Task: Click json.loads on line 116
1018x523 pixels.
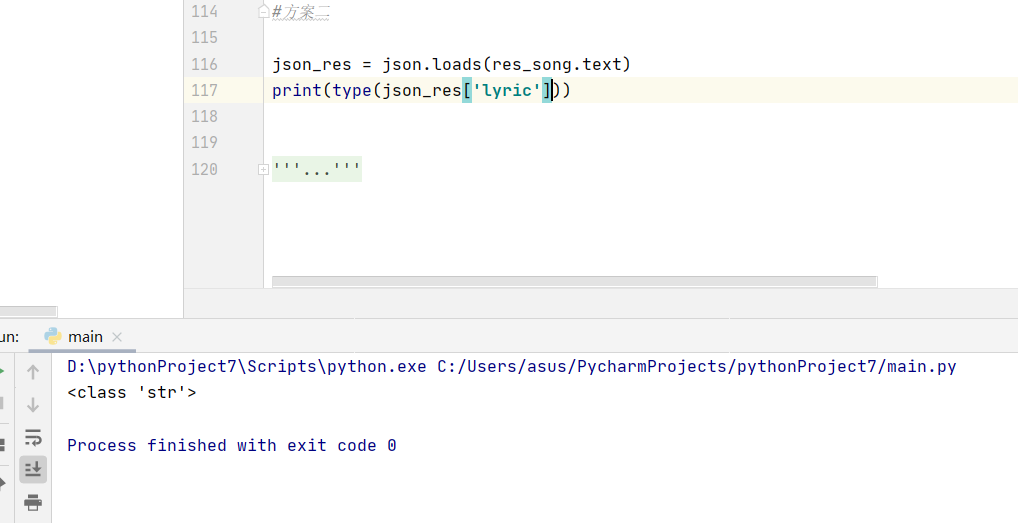Action: pos(431,64)
